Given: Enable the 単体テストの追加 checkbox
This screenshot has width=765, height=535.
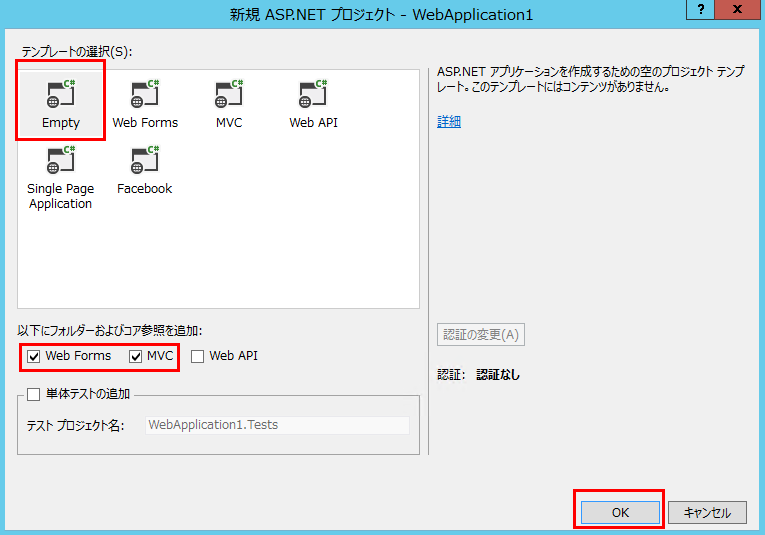Looking at the screenshot, I should point(34,394).
